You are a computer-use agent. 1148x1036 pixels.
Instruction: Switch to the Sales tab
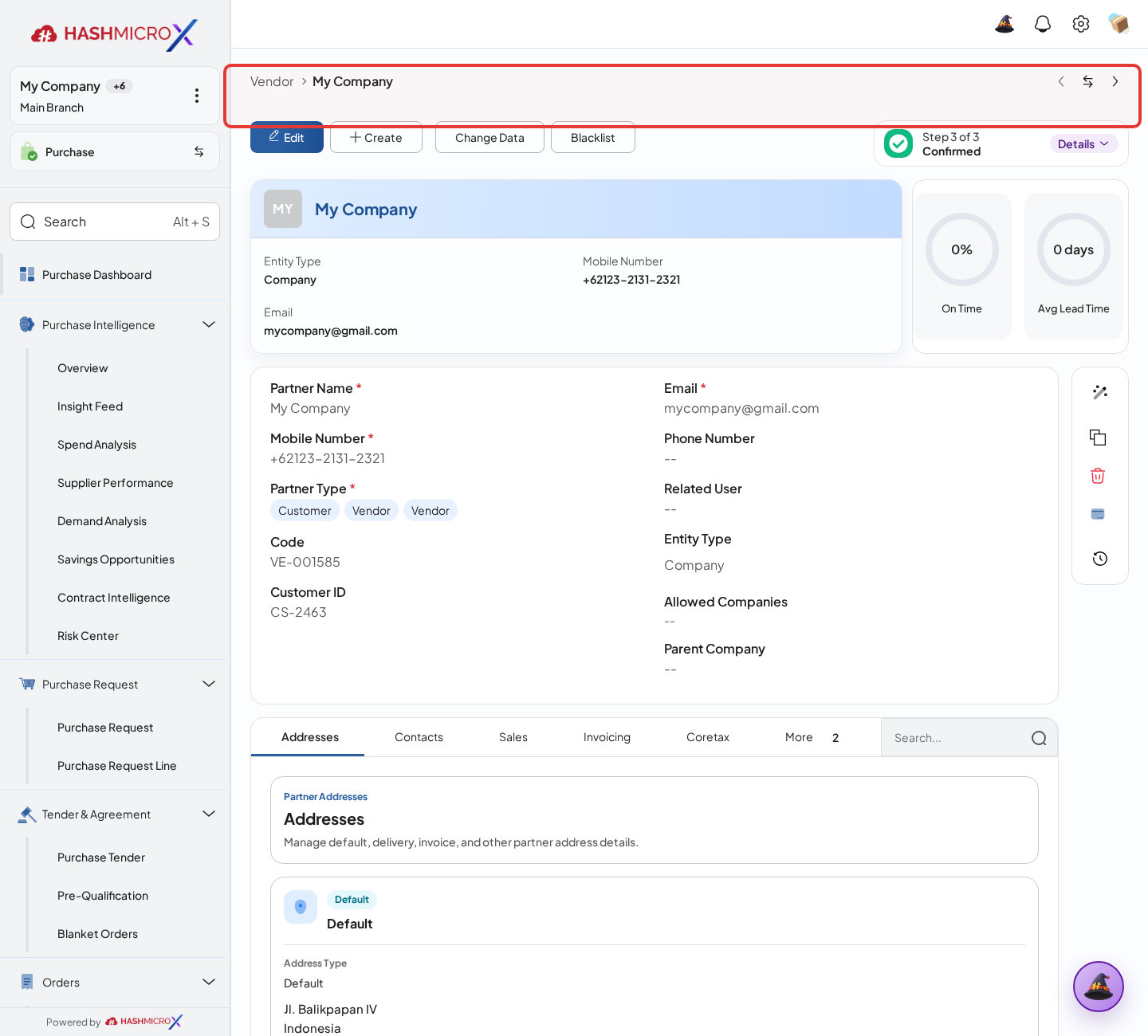[x=513, y=737]
